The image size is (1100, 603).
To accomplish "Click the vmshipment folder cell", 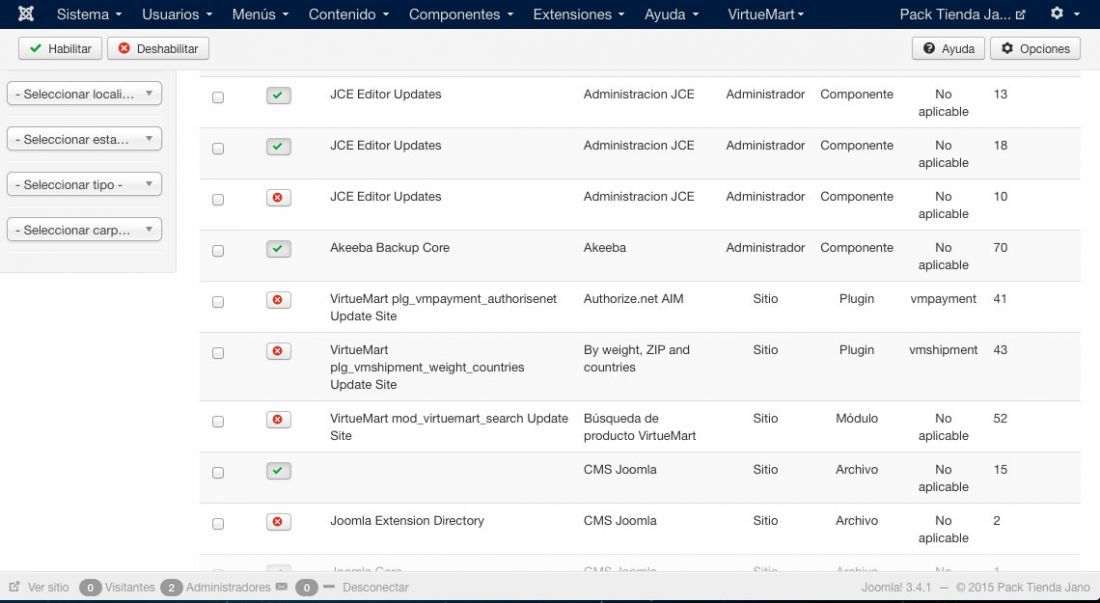I will tap(943, 350).
